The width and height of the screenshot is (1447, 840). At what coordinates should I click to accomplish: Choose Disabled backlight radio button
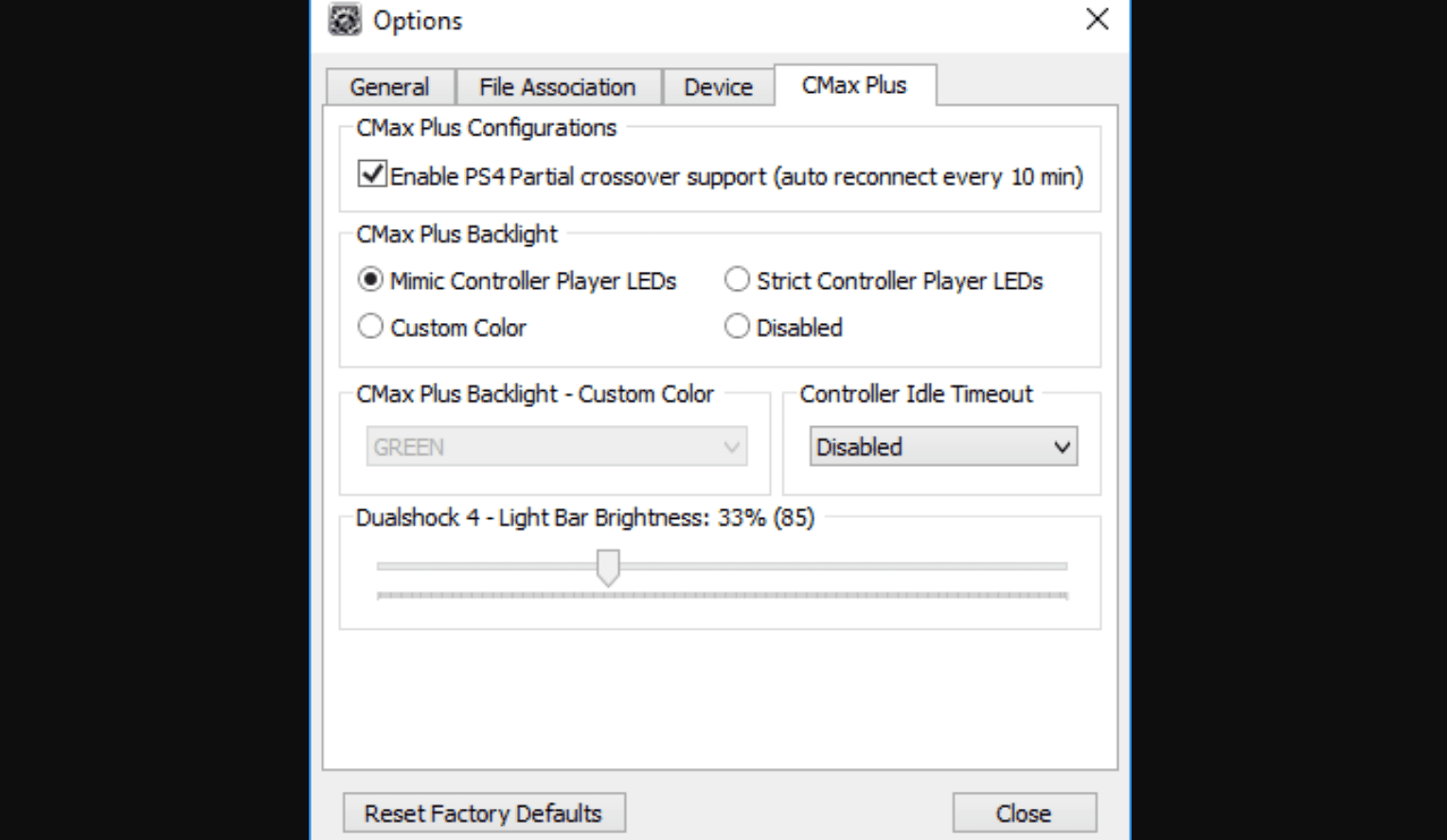pyautogui.click(x=737, y=327)
